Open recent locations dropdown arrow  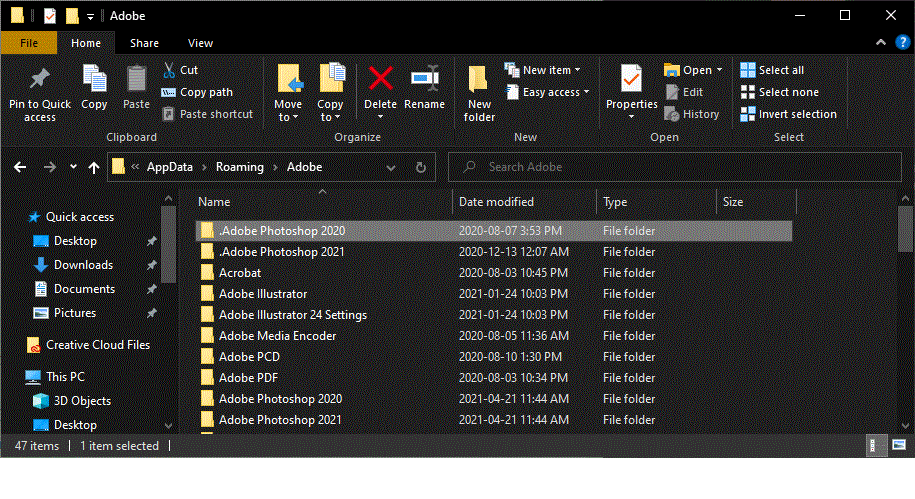tap(73, 167)
